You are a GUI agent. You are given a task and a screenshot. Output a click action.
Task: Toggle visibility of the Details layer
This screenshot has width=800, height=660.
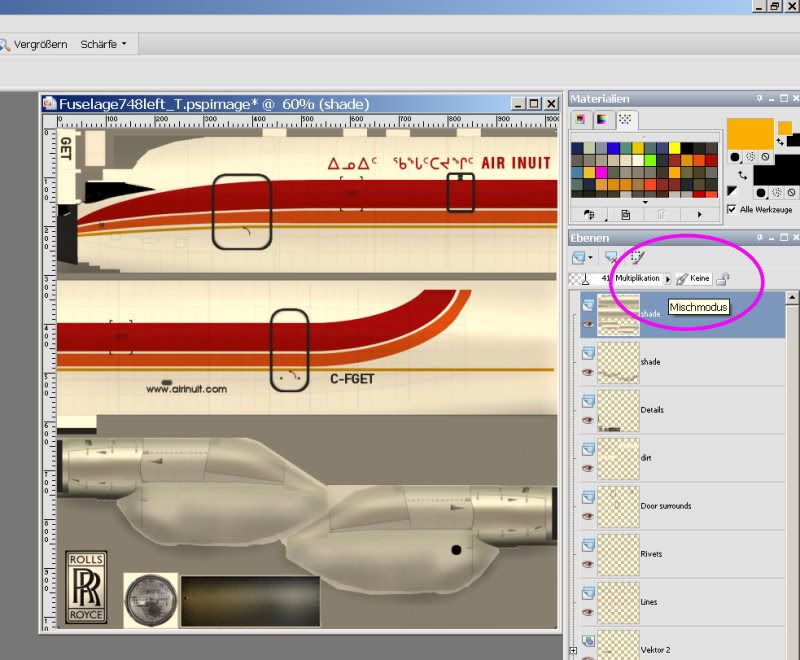coord(588,420)
